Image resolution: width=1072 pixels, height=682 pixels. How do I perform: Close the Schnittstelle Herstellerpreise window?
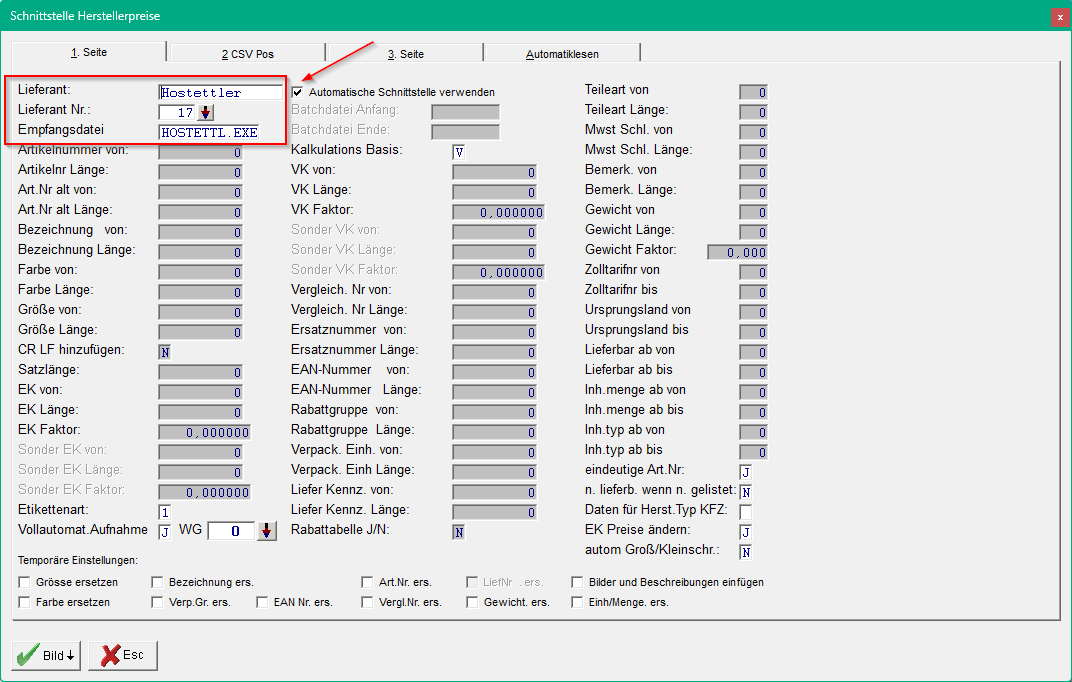click(x=1060, y=17)
